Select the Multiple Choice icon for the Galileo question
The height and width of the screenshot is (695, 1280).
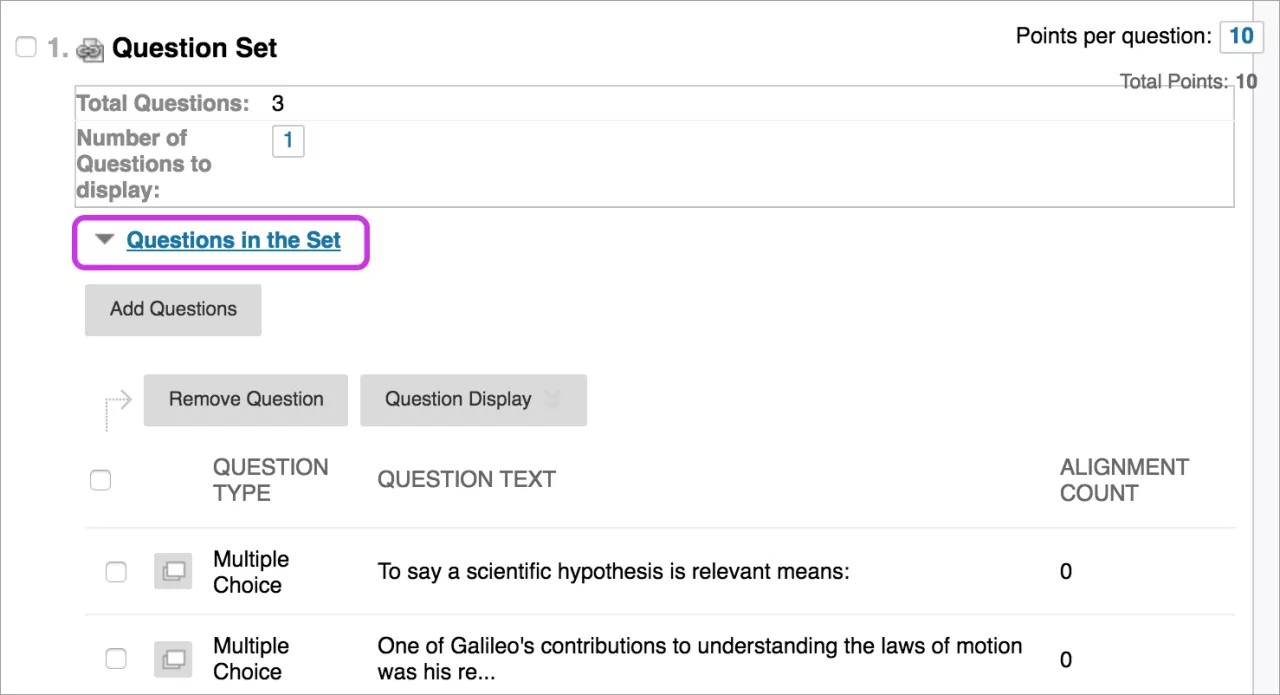(172, 658)
